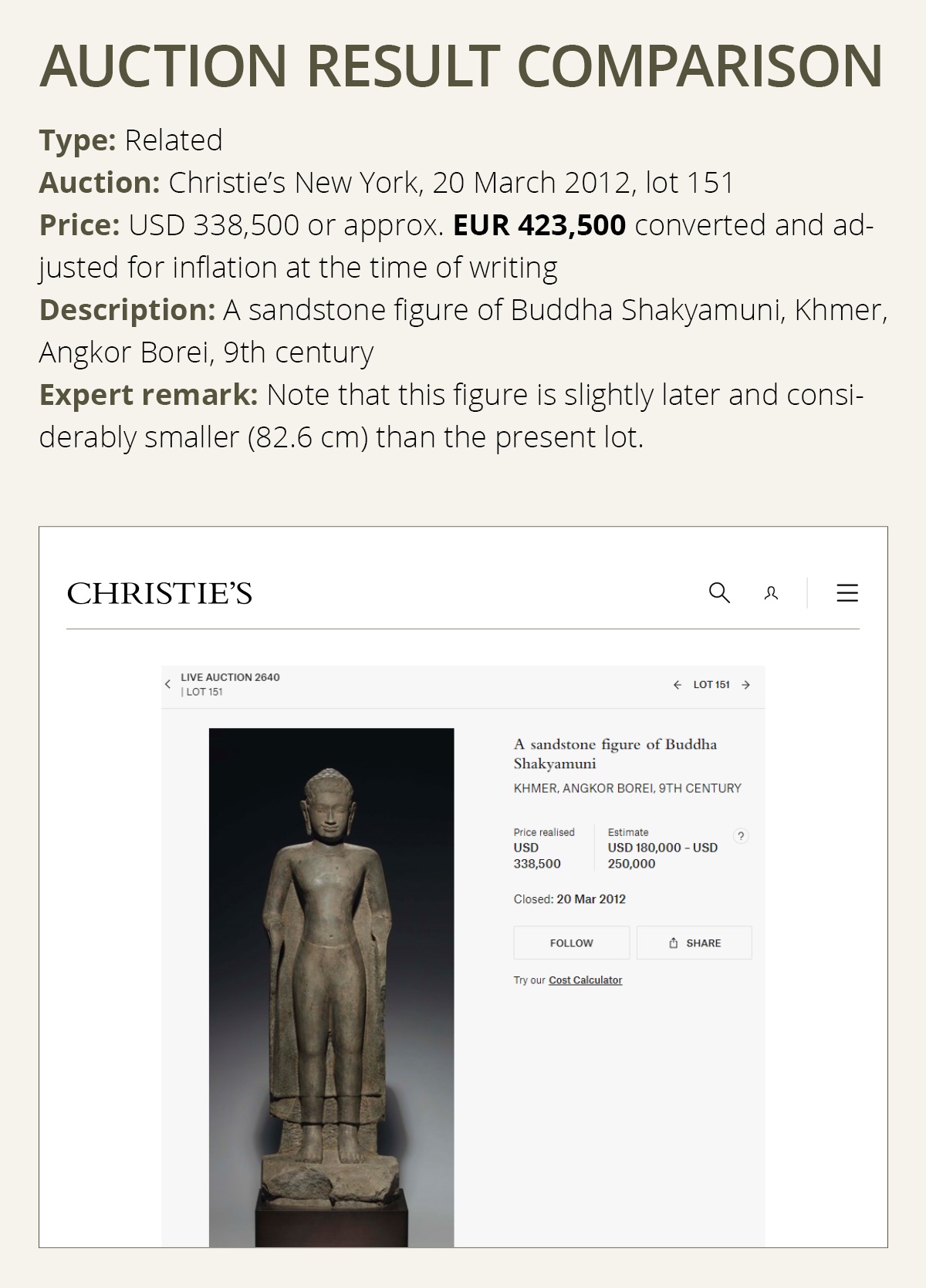Screen dimensions: 926x1288
Task: Open the Cost Calculator link
Action: (585, 980)
